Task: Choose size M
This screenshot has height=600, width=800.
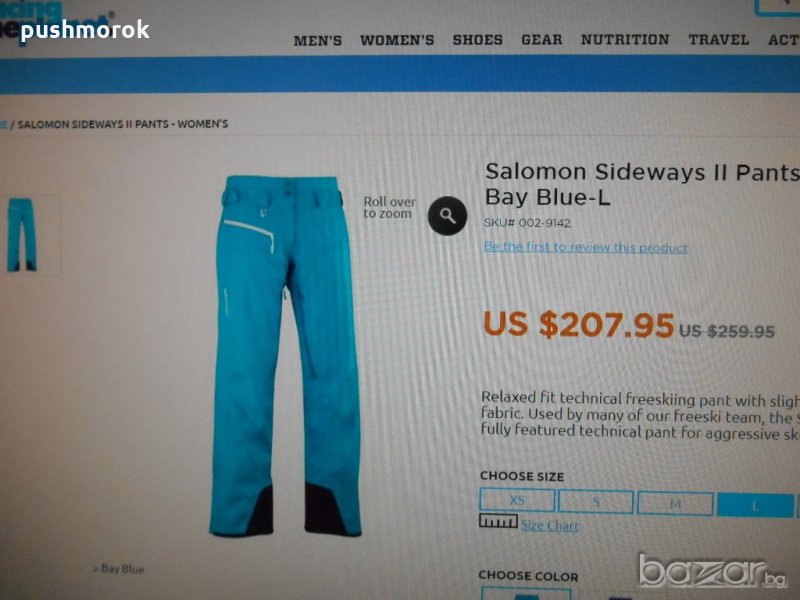Action: (675, 504)
